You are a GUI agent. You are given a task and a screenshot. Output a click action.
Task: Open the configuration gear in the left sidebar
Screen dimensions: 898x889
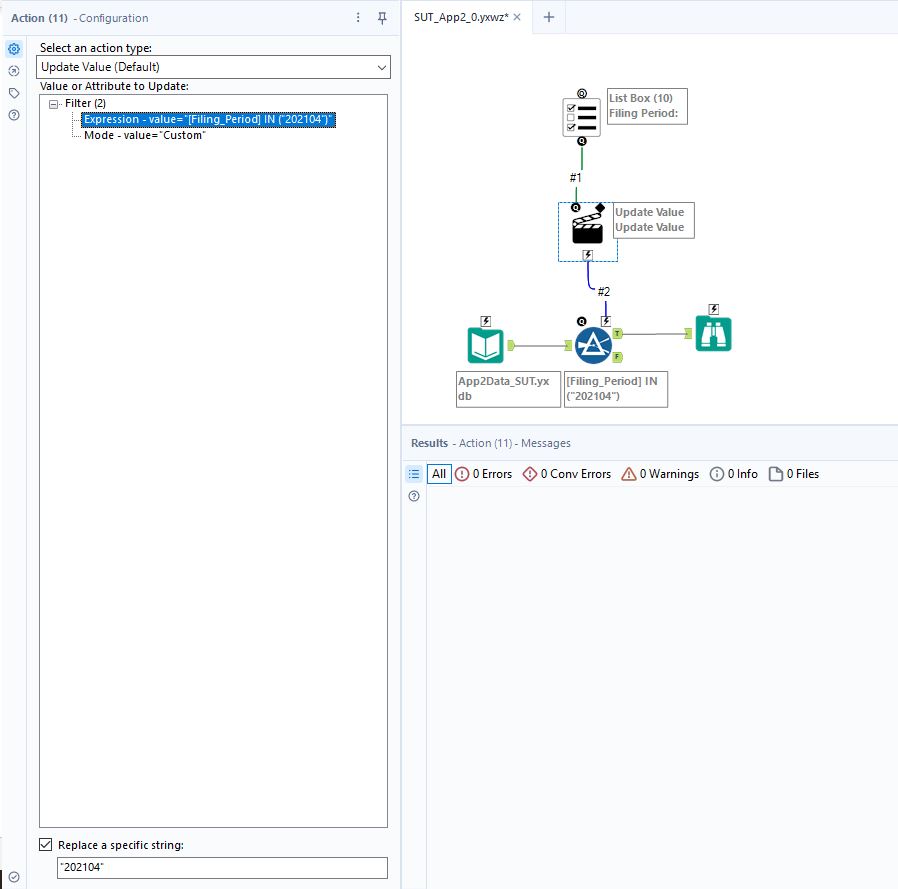13,47
